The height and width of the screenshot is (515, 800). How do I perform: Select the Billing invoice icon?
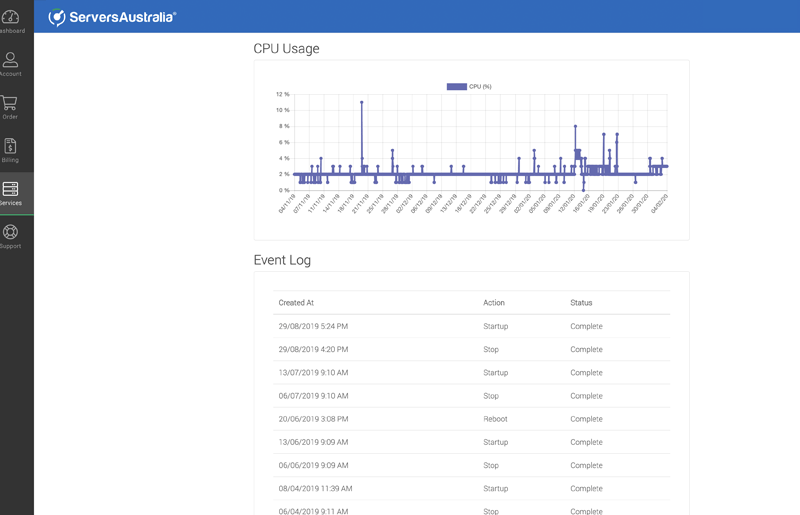pos(10,146)
